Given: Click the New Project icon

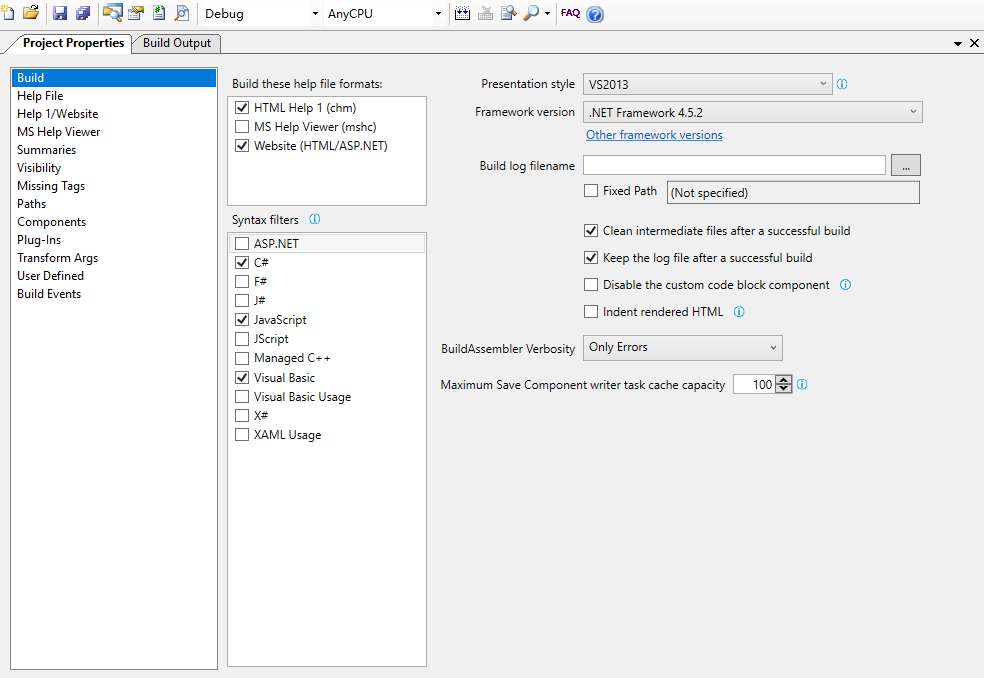Looking at the screenshot, I should (7, 13).
